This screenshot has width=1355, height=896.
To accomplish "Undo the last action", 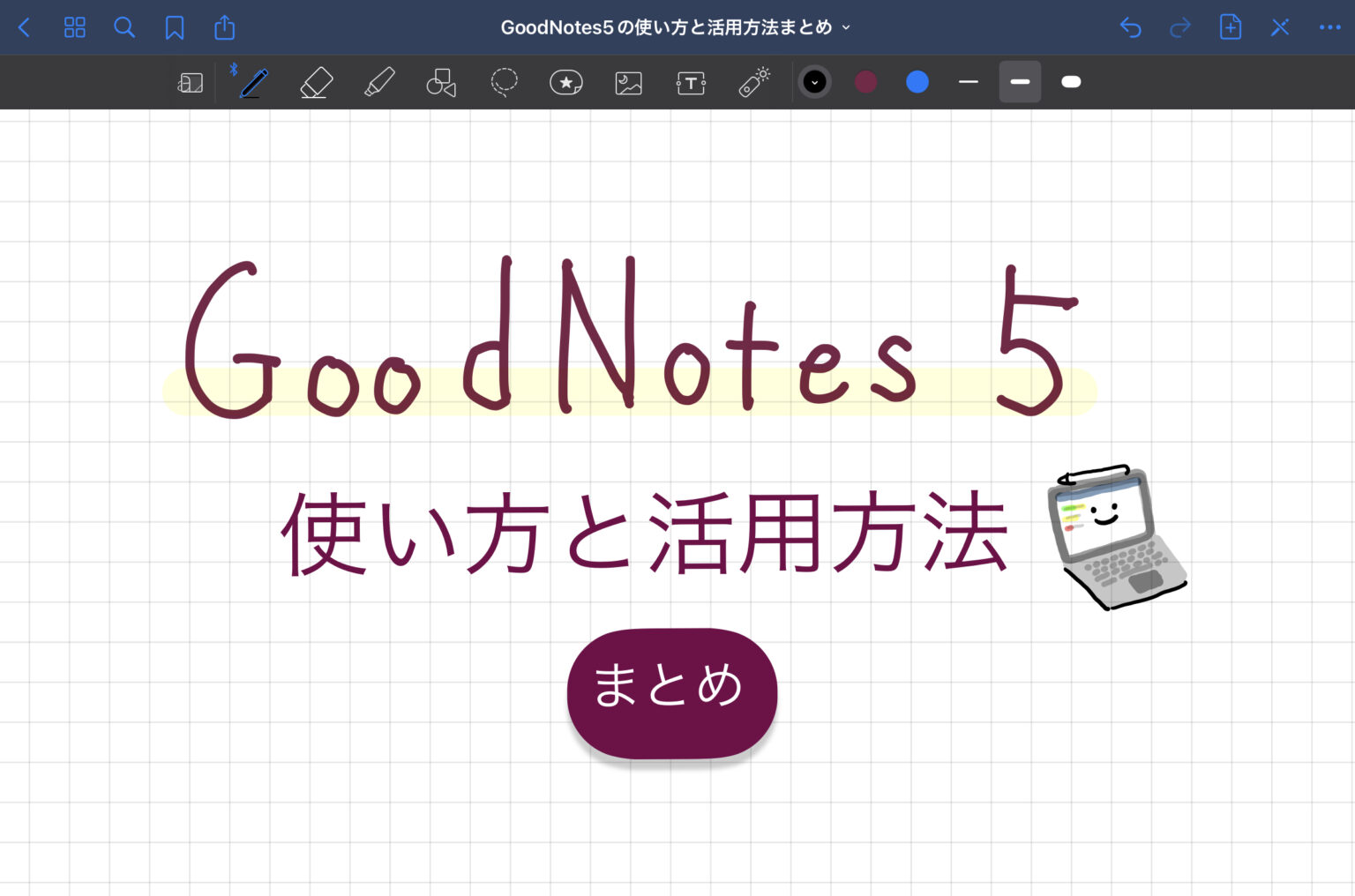I will pos(1130,27).
